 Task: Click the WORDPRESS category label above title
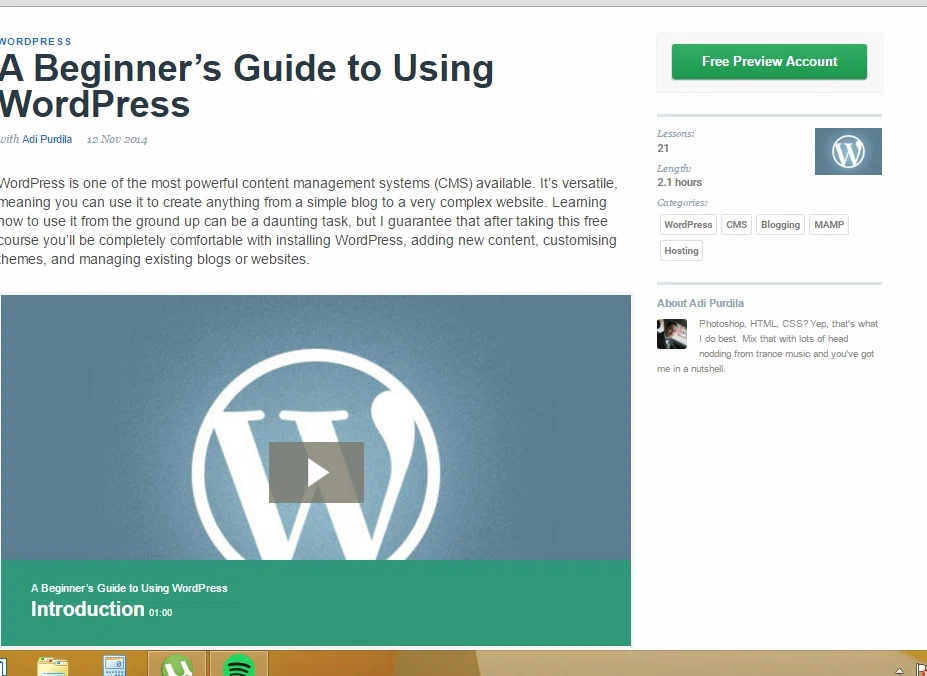click(x=35, y=41)
